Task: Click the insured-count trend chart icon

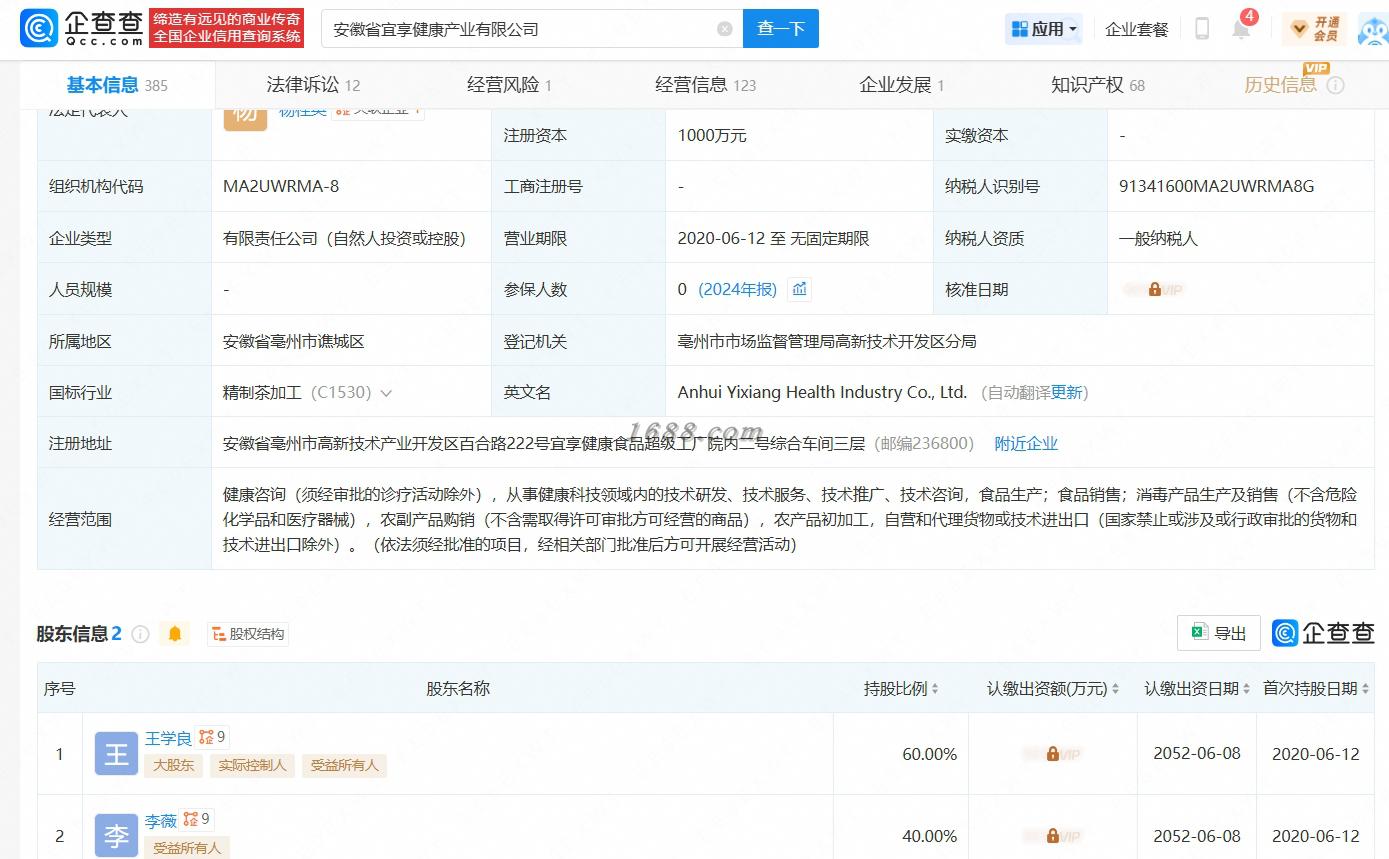Action: [x=799, y=289]
